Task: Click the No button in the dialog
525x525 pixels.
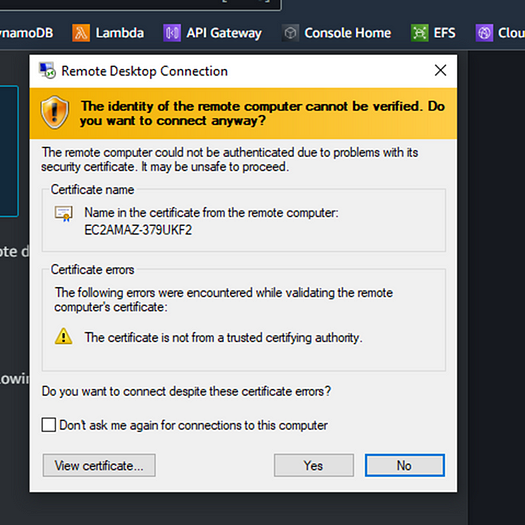Action: point(404,465)
